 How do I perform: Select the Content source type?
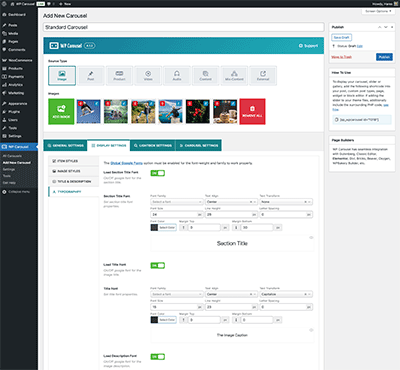pyautogui.click(x=205, y=76)
